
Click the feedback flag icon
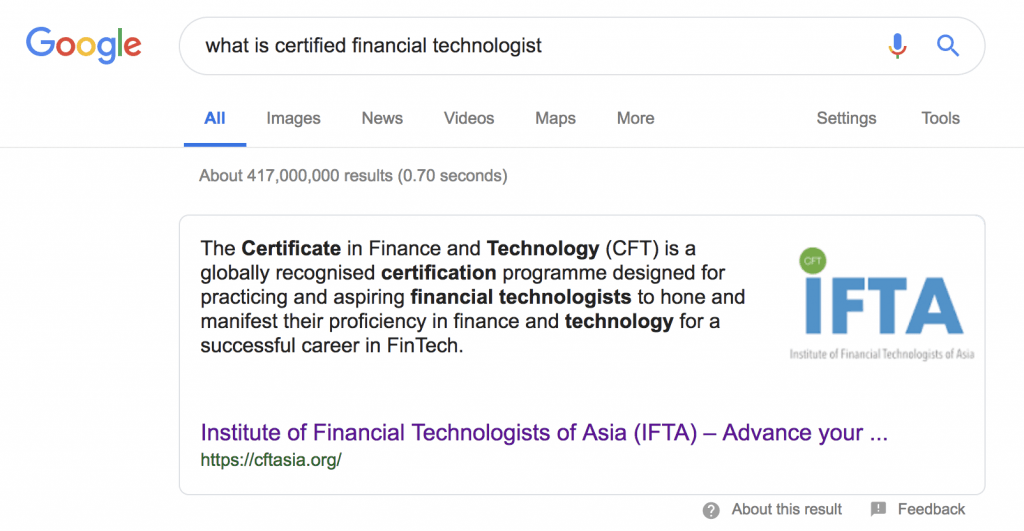click(878, 509)
